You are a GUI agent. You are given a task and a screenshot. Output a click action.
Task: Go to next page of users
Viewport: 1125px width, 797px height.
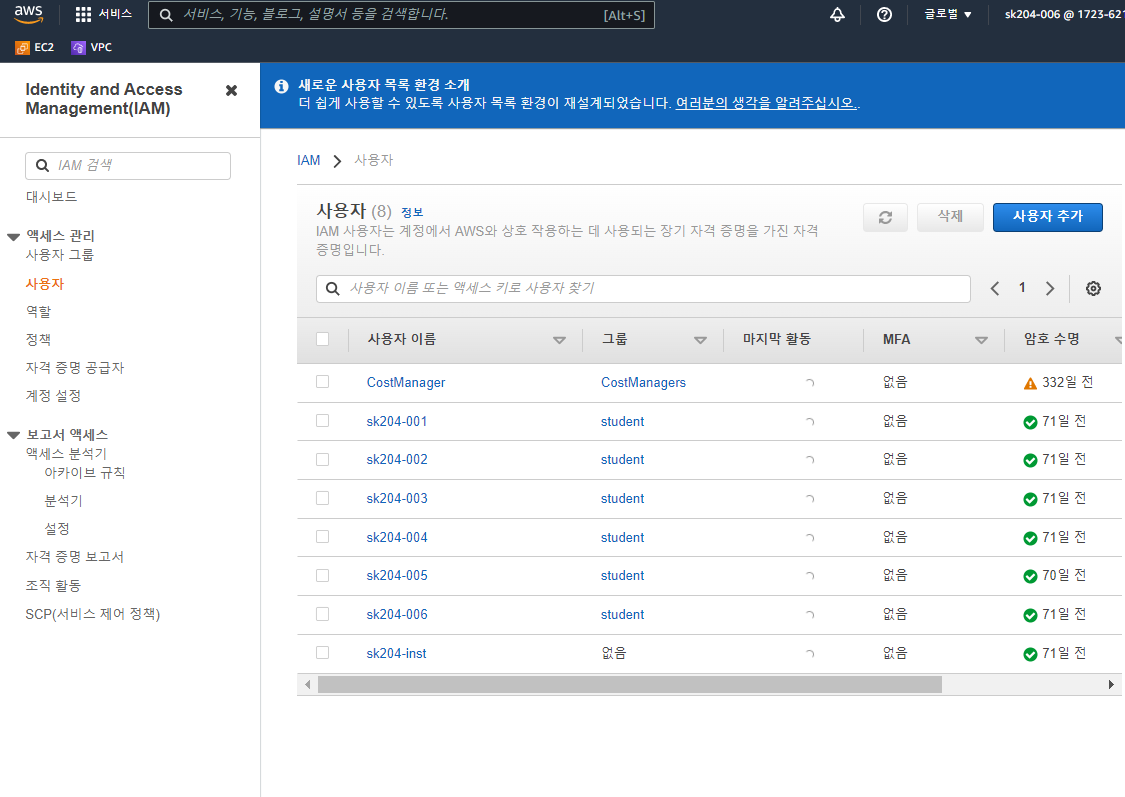click(1050, 288)
